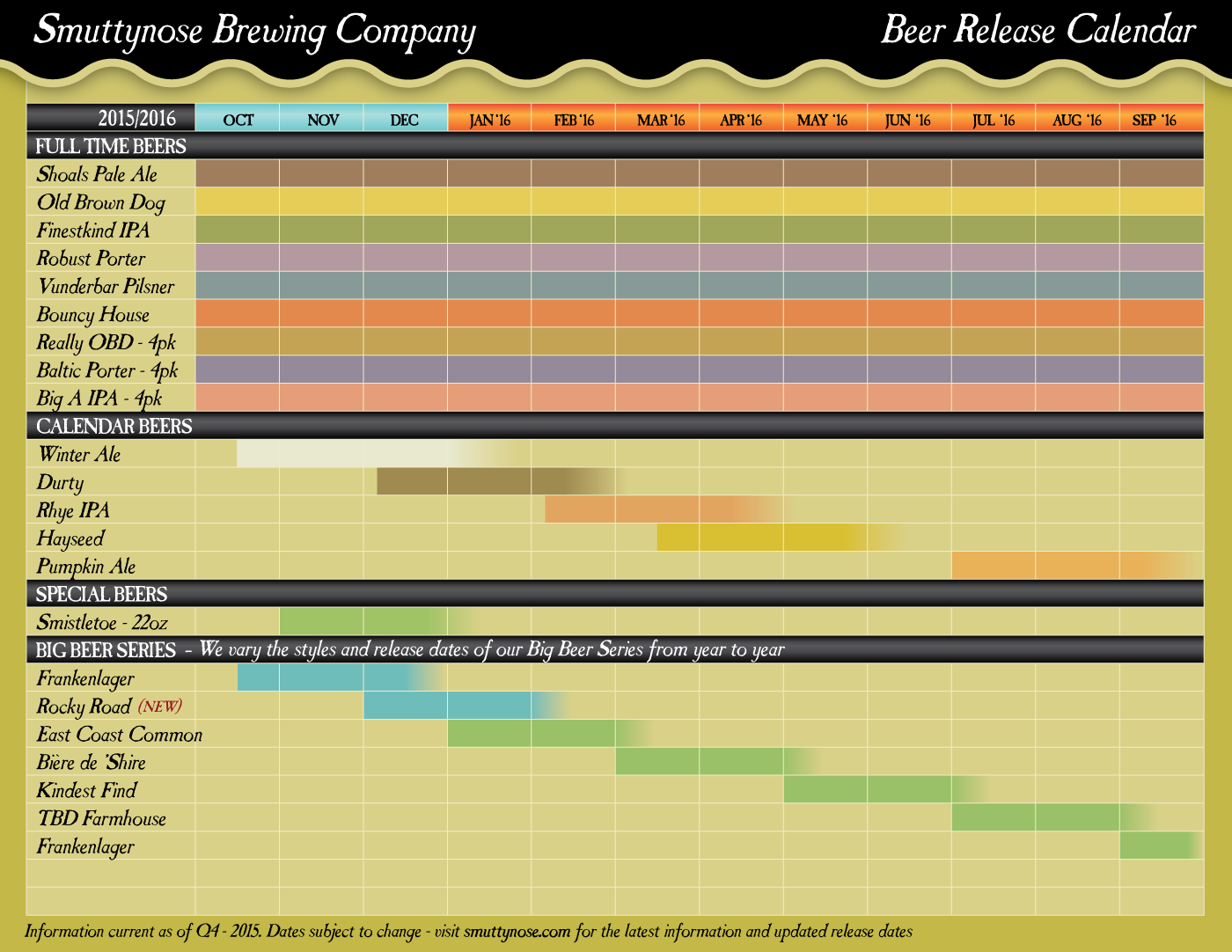This screenshot has height=952, width=1232.
Task: Select the "2015/2016" year label
Action: pyautogui.click(x=136, y=118)
